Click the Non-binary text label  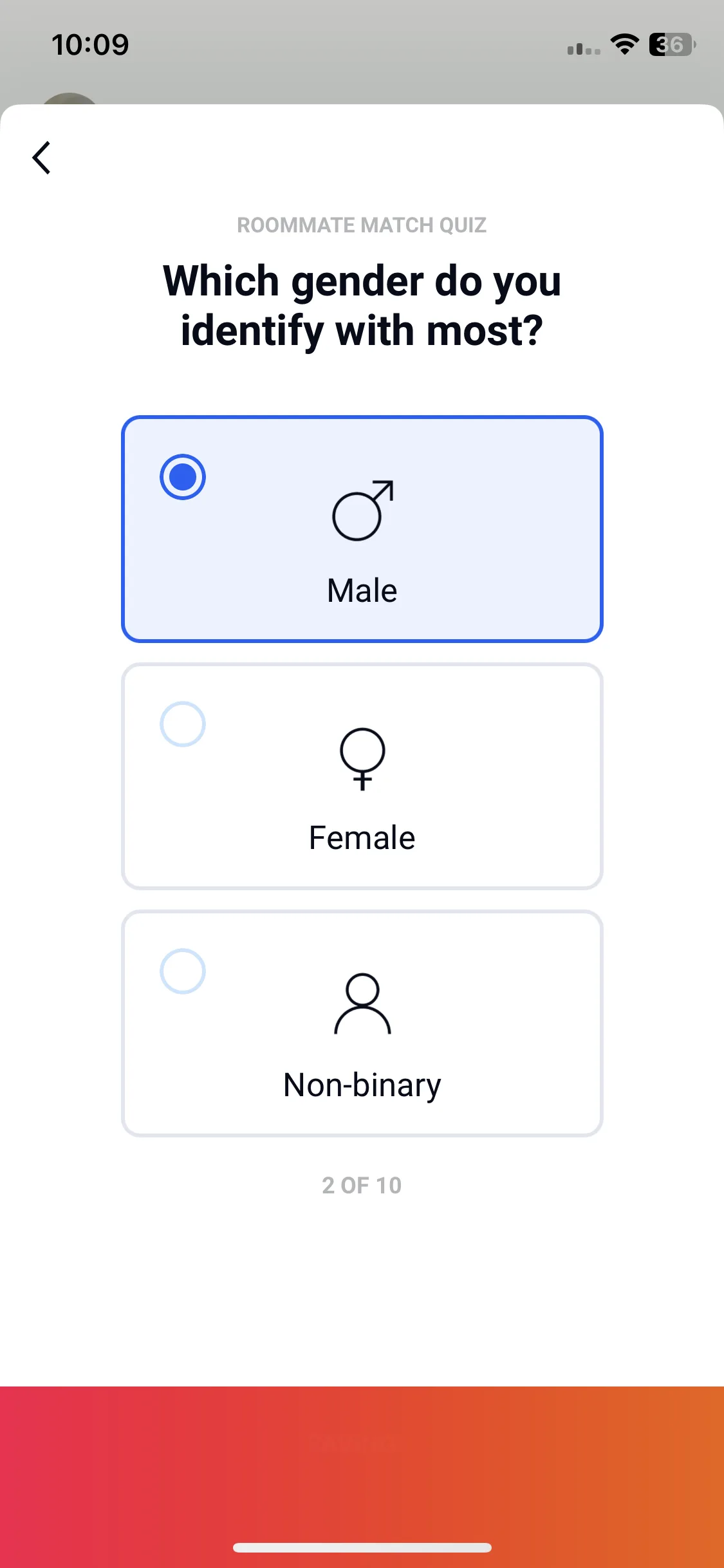362,1085
